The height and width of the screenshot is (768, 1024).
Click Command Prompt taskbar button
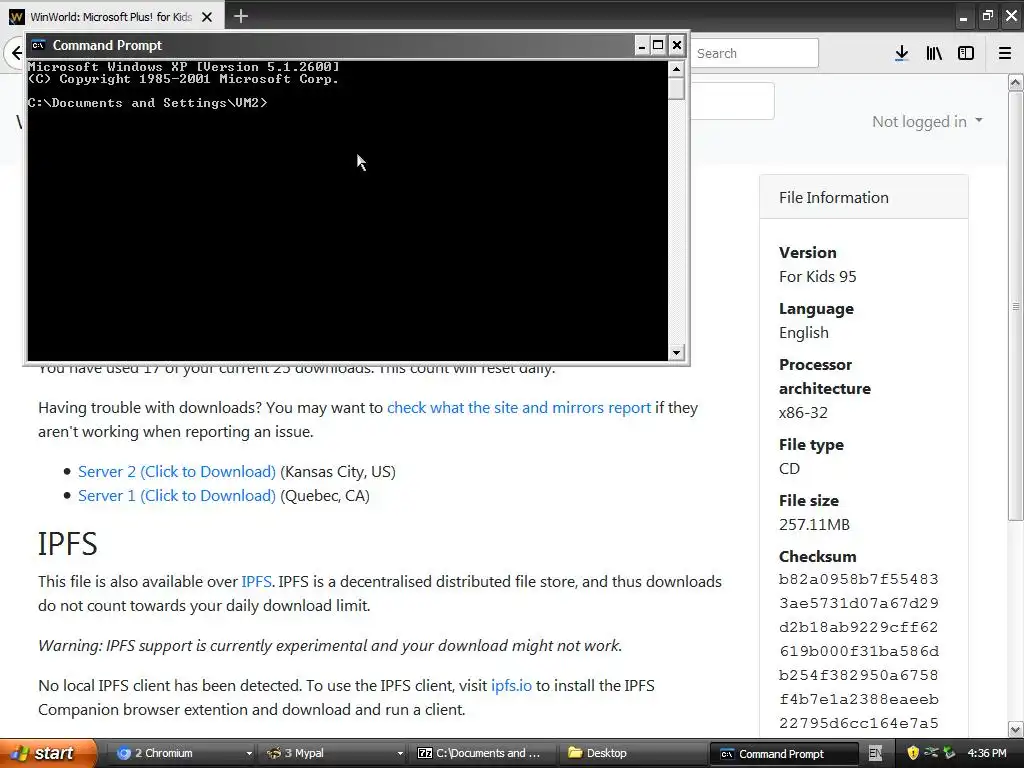[x=784, y=754]
